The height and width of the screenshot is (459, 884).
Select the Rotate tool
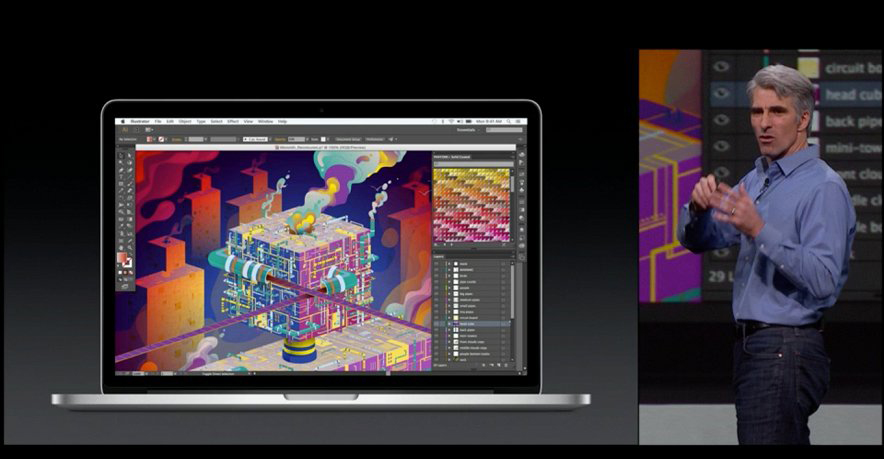(121, 198)
